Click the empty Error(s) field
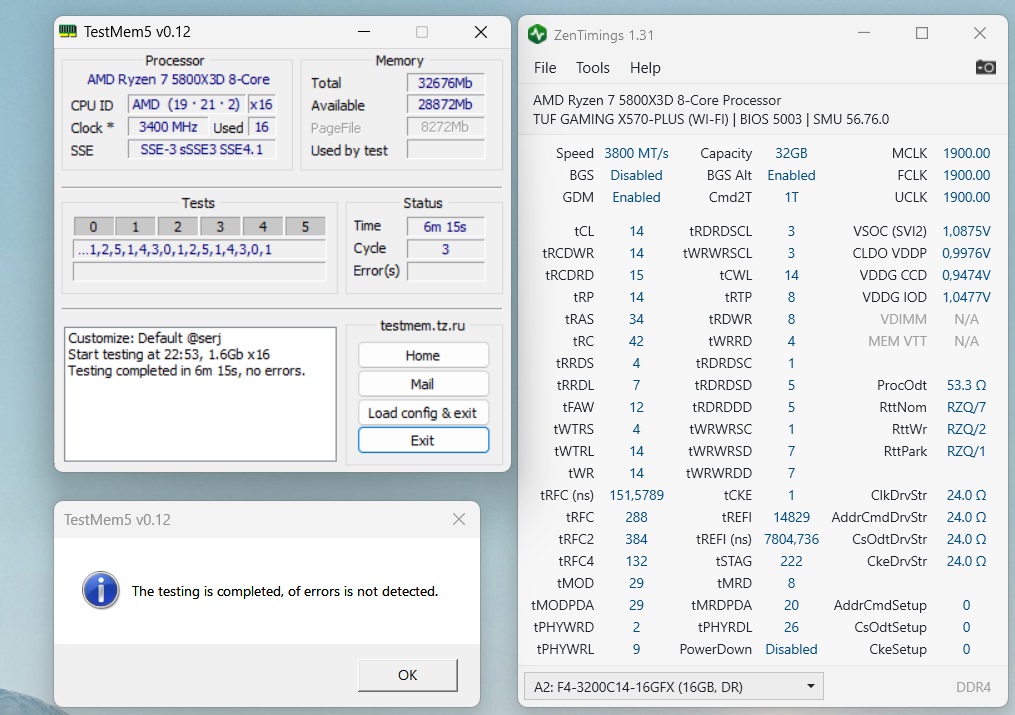 pyautogui.click(x=445, y=272)
